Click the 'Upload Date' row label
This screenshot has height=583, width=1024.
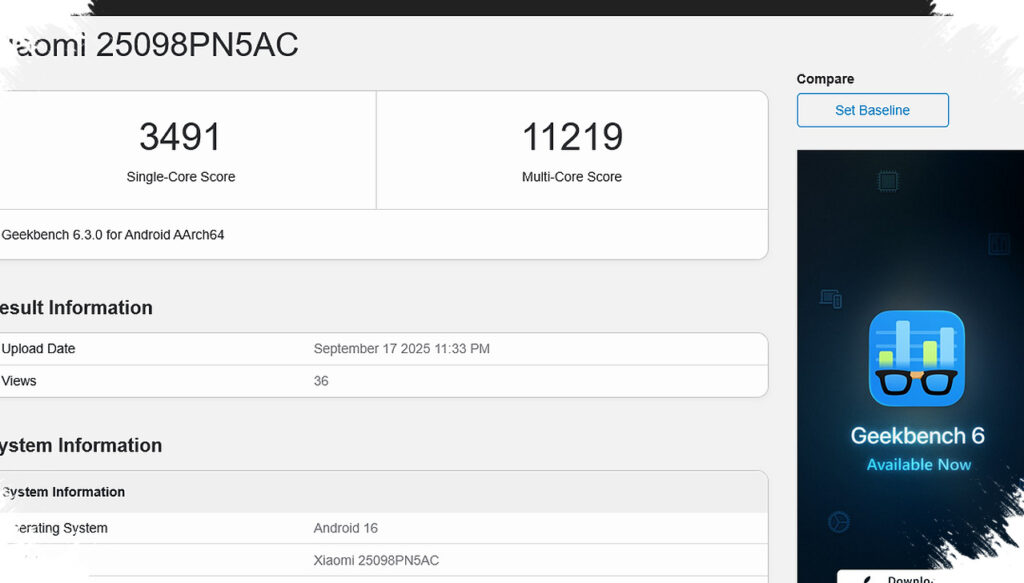pyautogui.click(x=38, y=349)
